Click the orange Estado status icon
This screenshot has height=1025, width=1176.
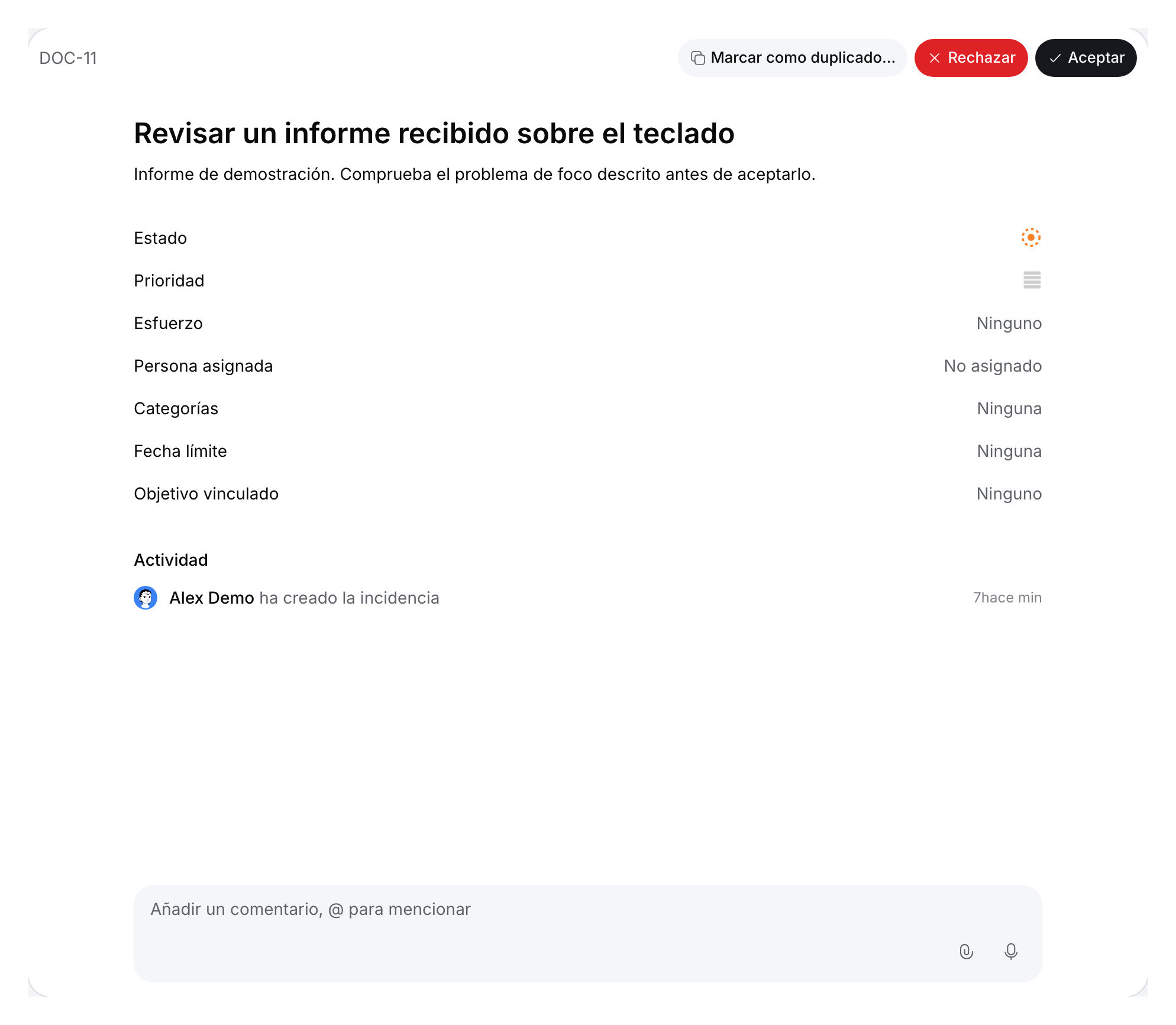click(1031, 237)
